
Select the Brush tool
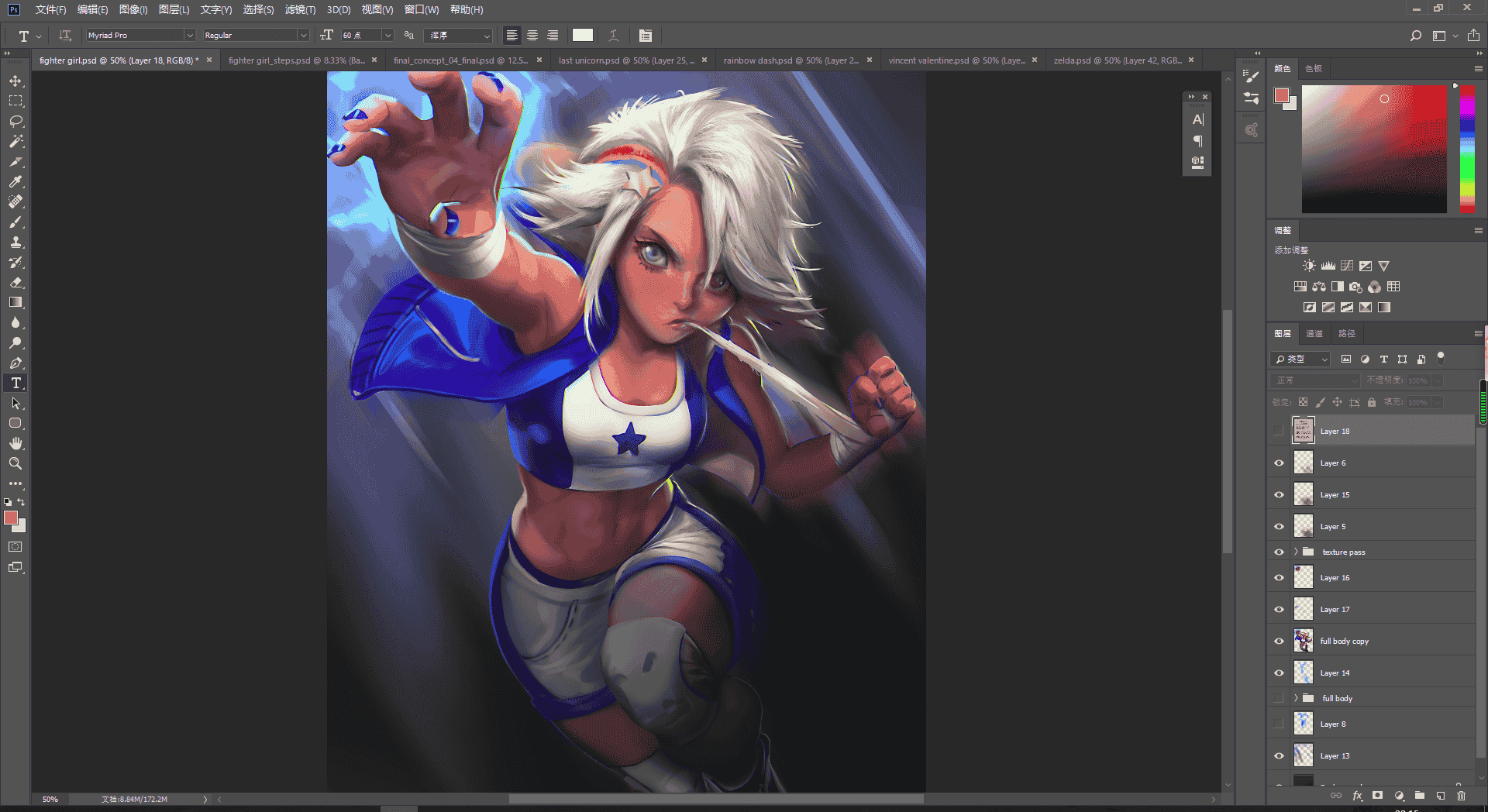(x=15, y=222)
